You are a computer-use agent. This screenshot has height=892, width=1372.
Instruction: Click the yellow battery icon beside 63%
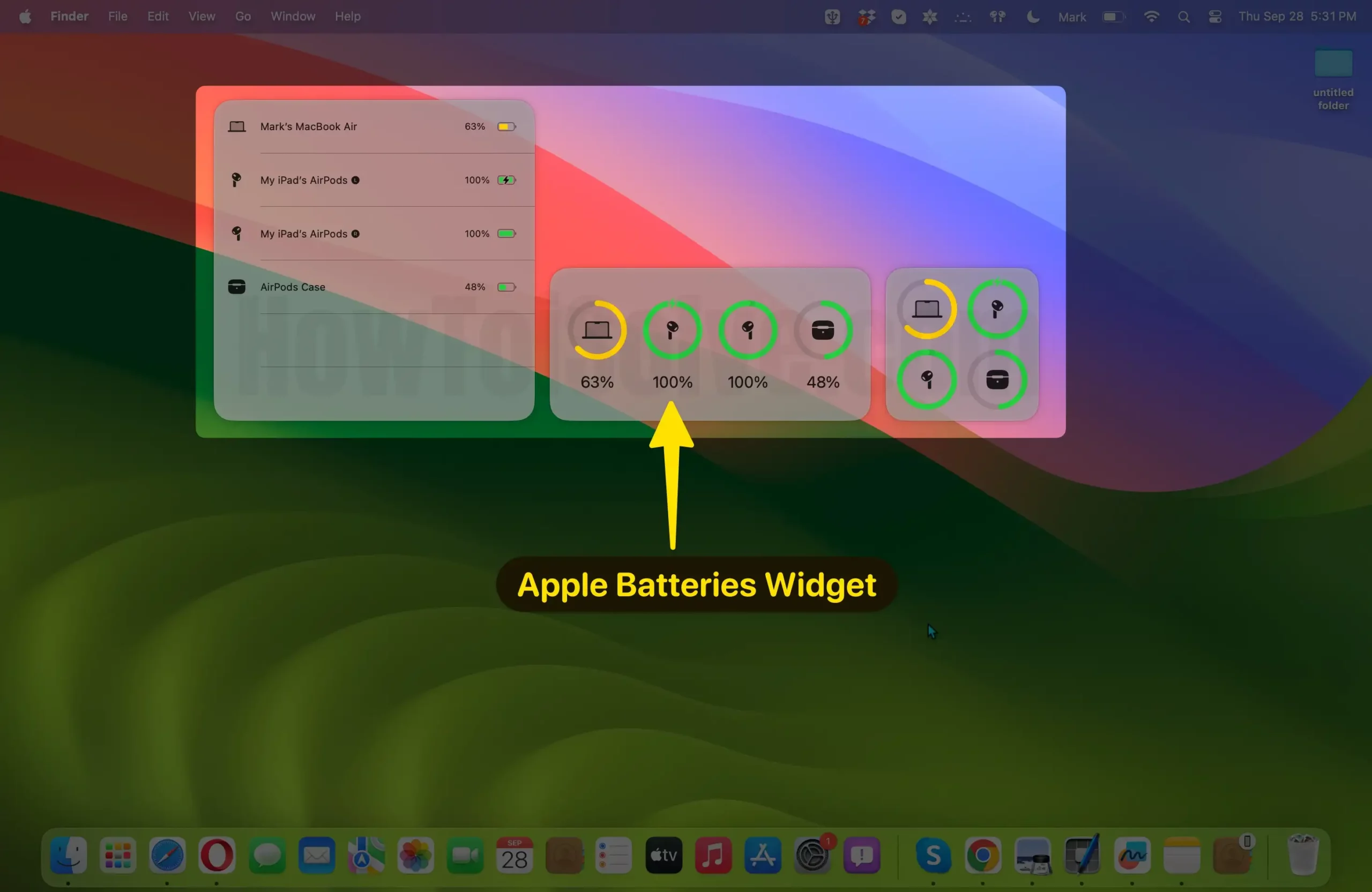(x=506, y=126)
